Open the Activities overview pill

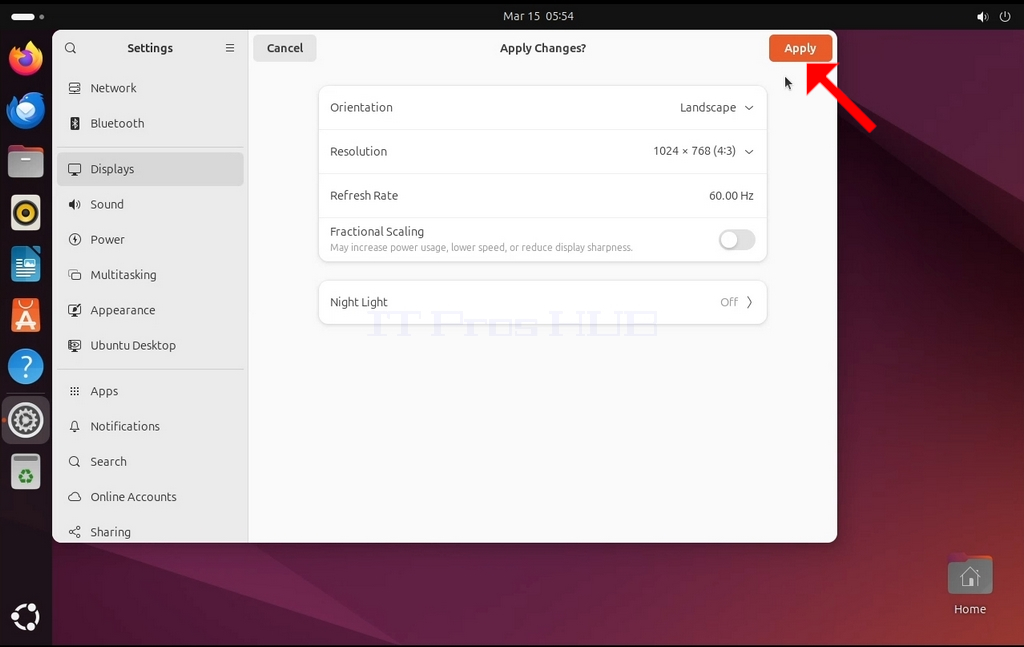coord(27,16)
